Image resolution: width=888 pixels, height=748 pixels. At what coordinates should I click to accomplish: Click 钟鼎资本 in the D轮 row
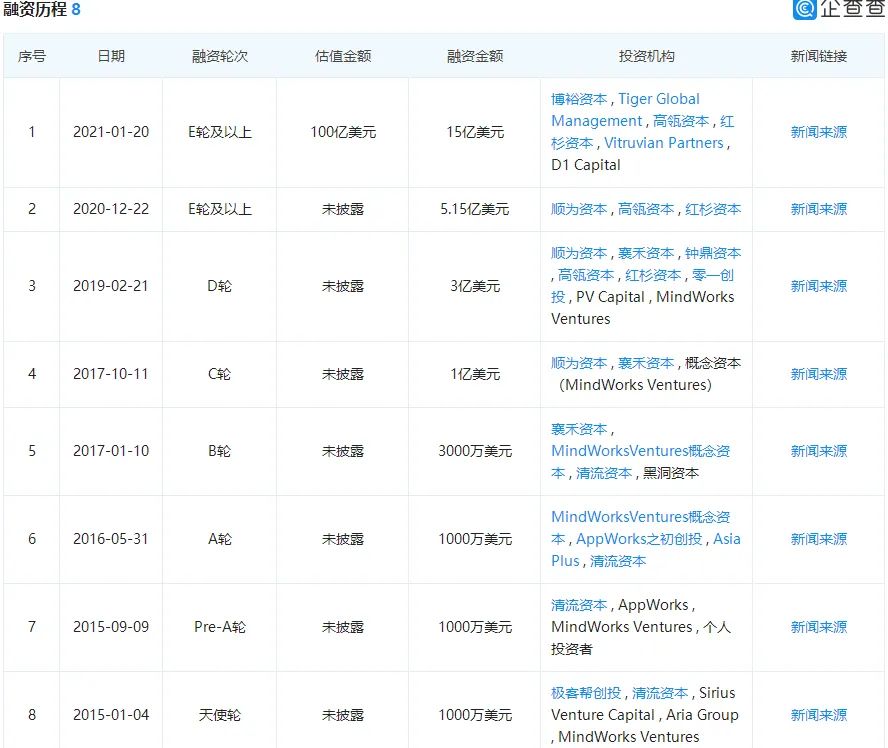(713, 253)
